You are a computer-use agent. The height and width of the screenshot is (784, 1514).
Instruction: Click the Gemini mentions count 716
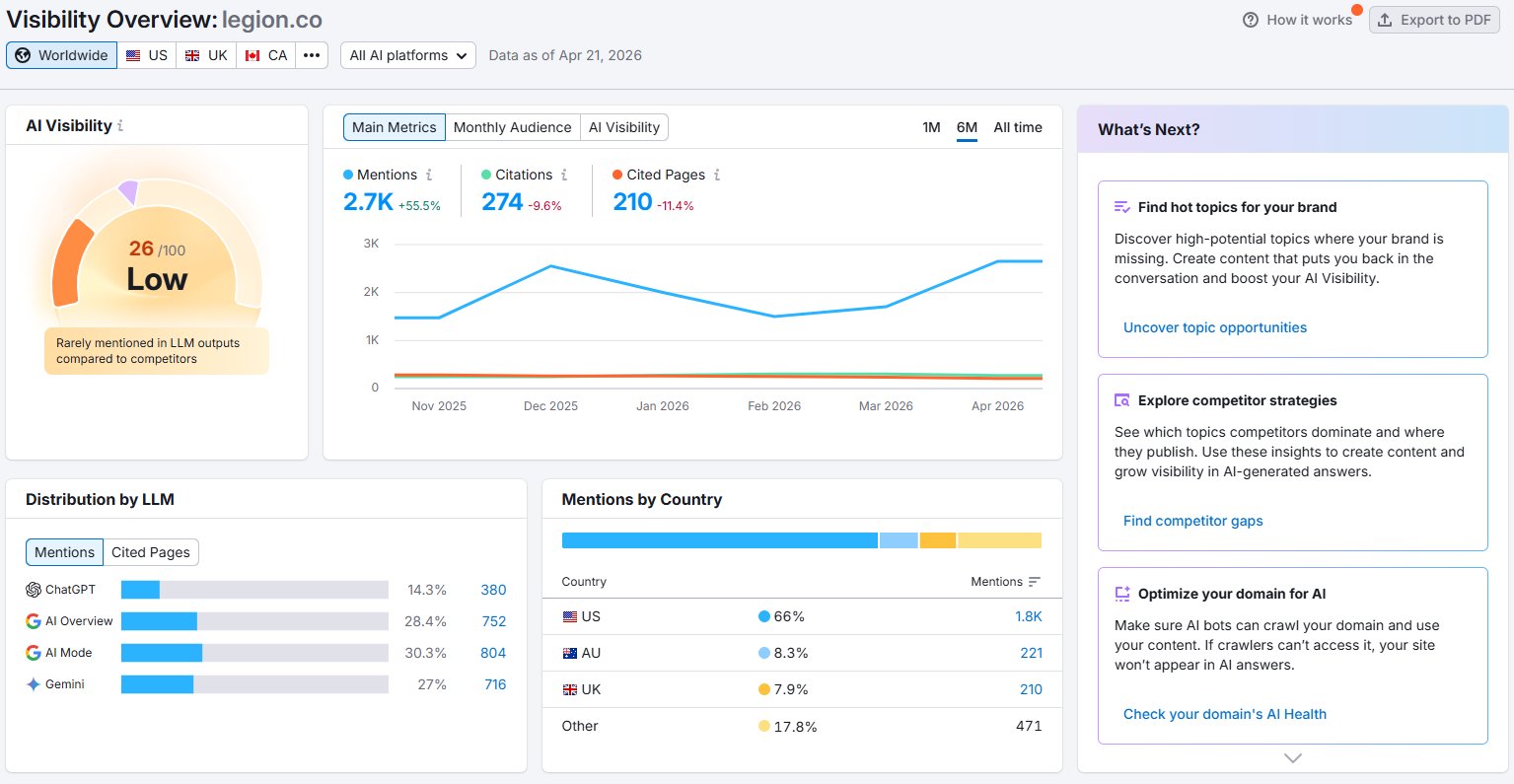pyautogui.click(x=495, y=684)
